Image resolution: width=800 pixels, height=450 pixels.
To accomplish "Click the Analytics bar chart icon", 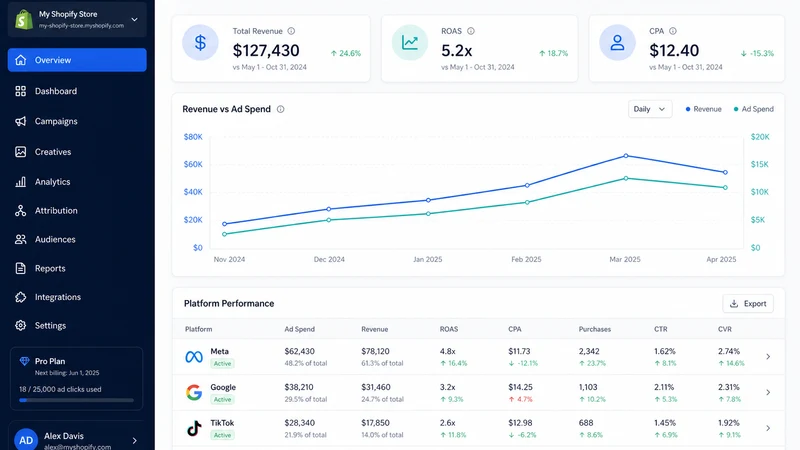I will pyautogui.click(x=20, y=182).
